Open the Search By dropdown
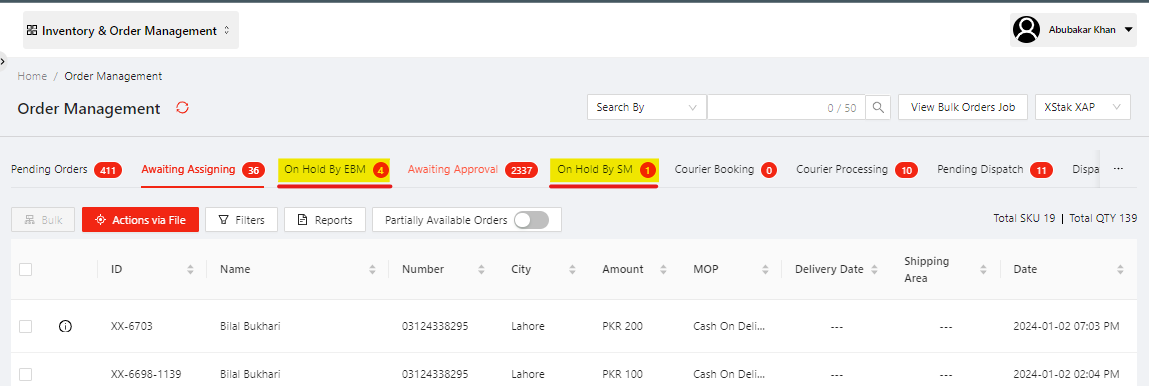 pyautogui.click(x=646, y=107)
